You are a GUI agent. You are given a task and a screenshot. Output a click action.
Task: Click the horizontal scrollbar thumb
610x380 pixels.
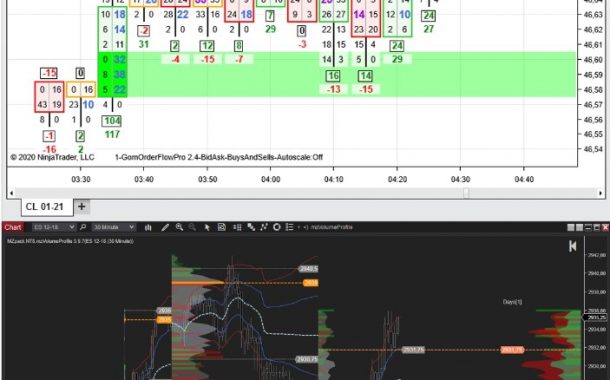point(466,193)
